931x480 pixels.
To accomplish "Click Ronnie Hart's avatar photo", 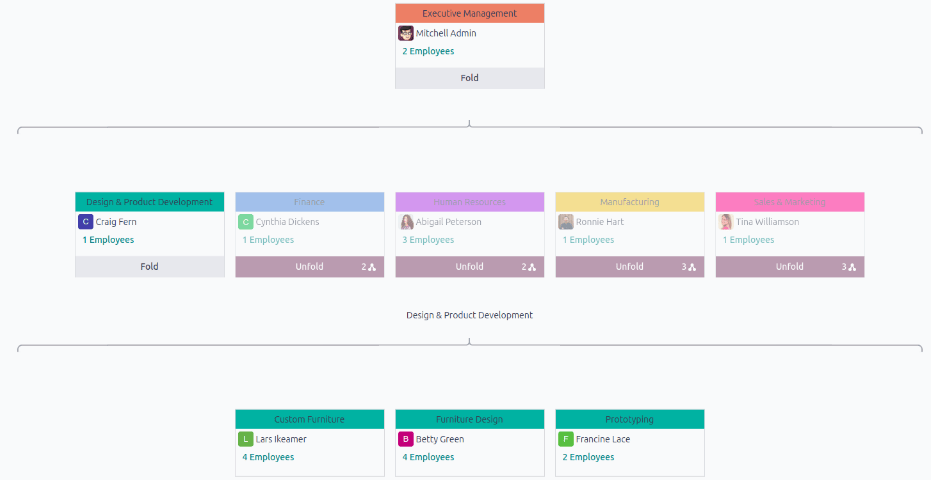I will pyautogui.click(x=566, y=222).
